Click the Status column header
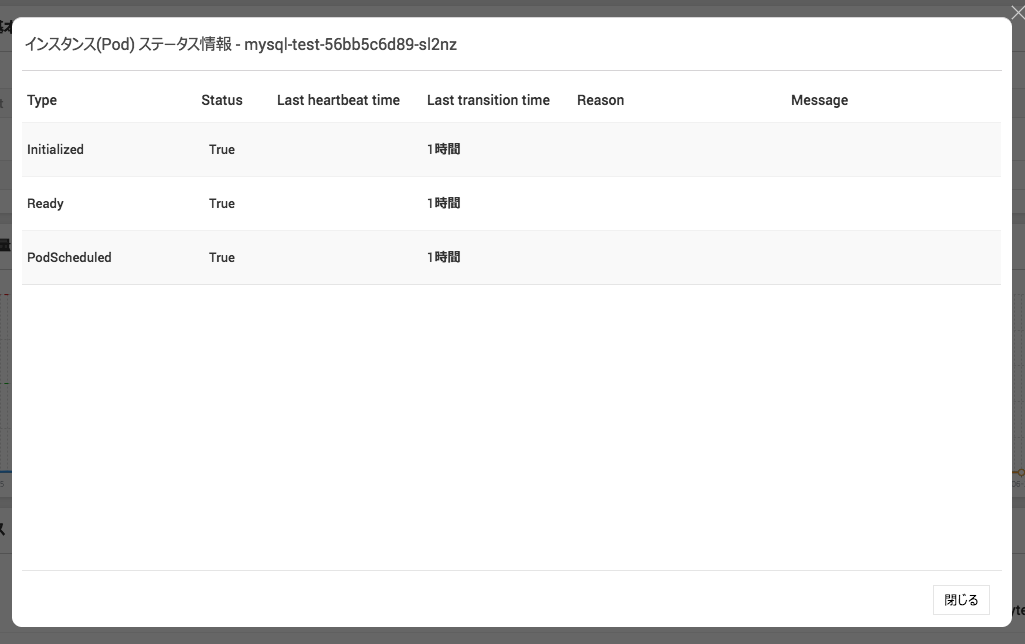The width and height of the screenshot is (1025, 644). 222,100
